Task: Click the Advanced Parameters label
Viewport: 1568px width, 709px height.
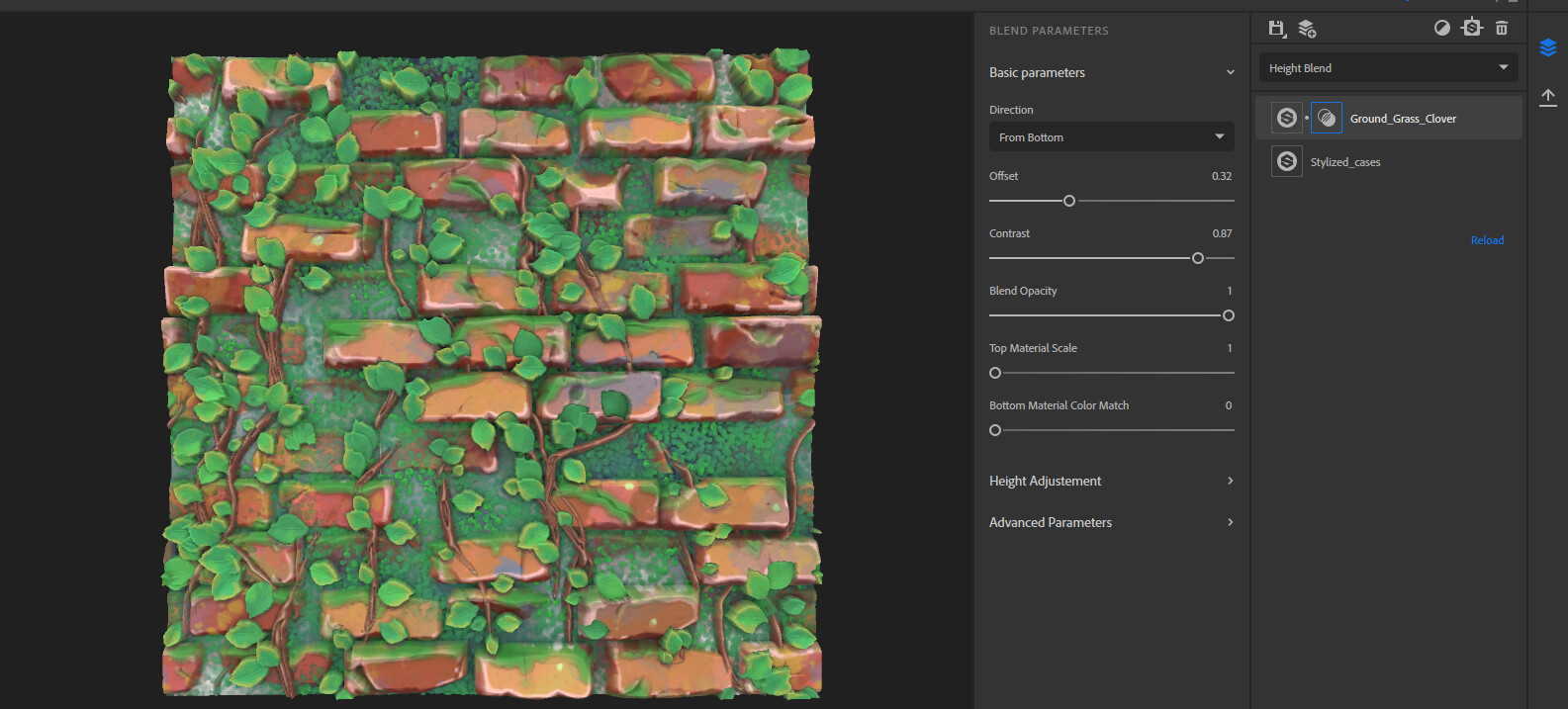Action: click(1051, 522)
